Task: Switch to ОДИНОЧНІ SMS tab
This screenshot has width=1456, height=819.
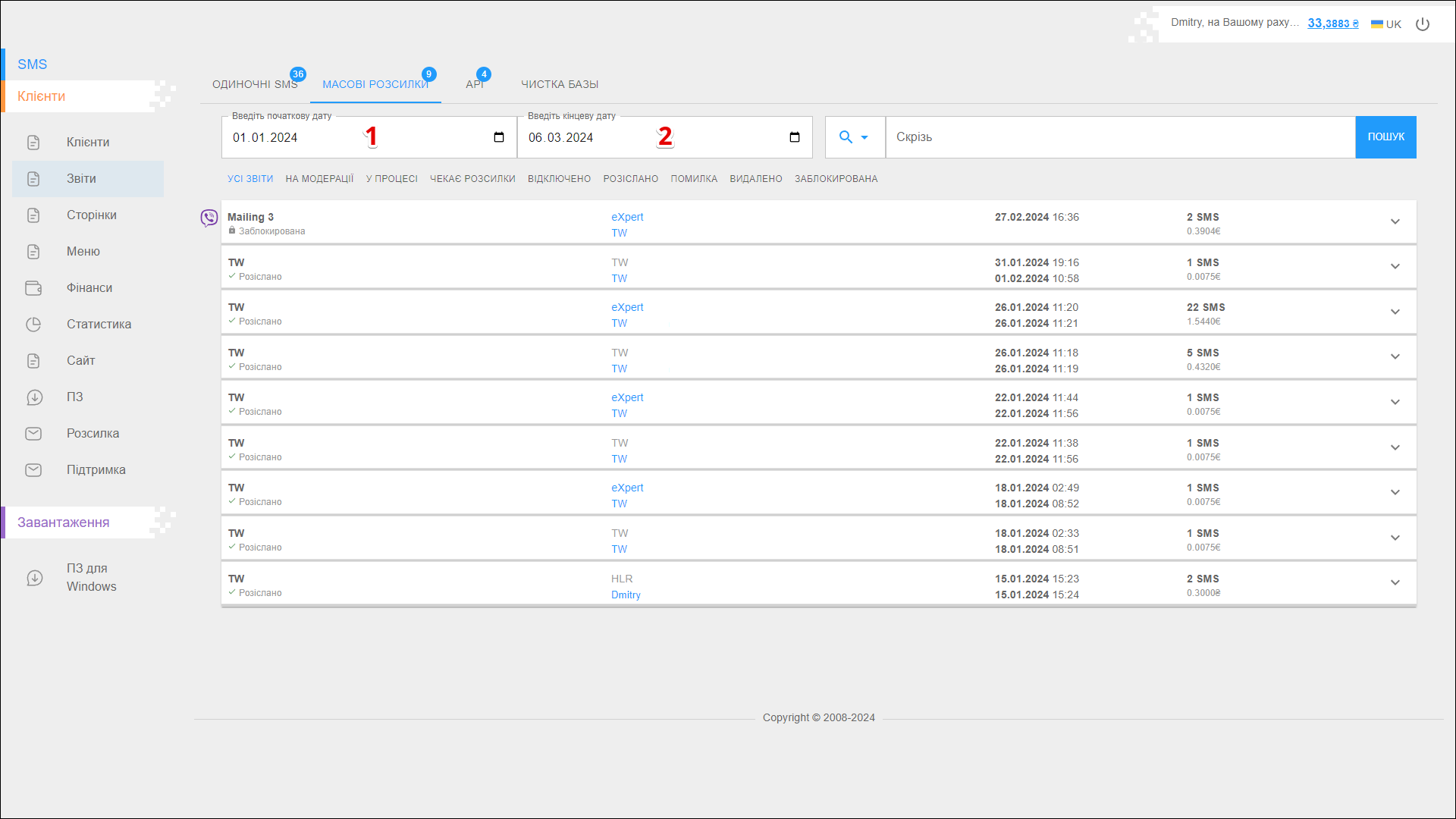Action: [x=255, y=84]
